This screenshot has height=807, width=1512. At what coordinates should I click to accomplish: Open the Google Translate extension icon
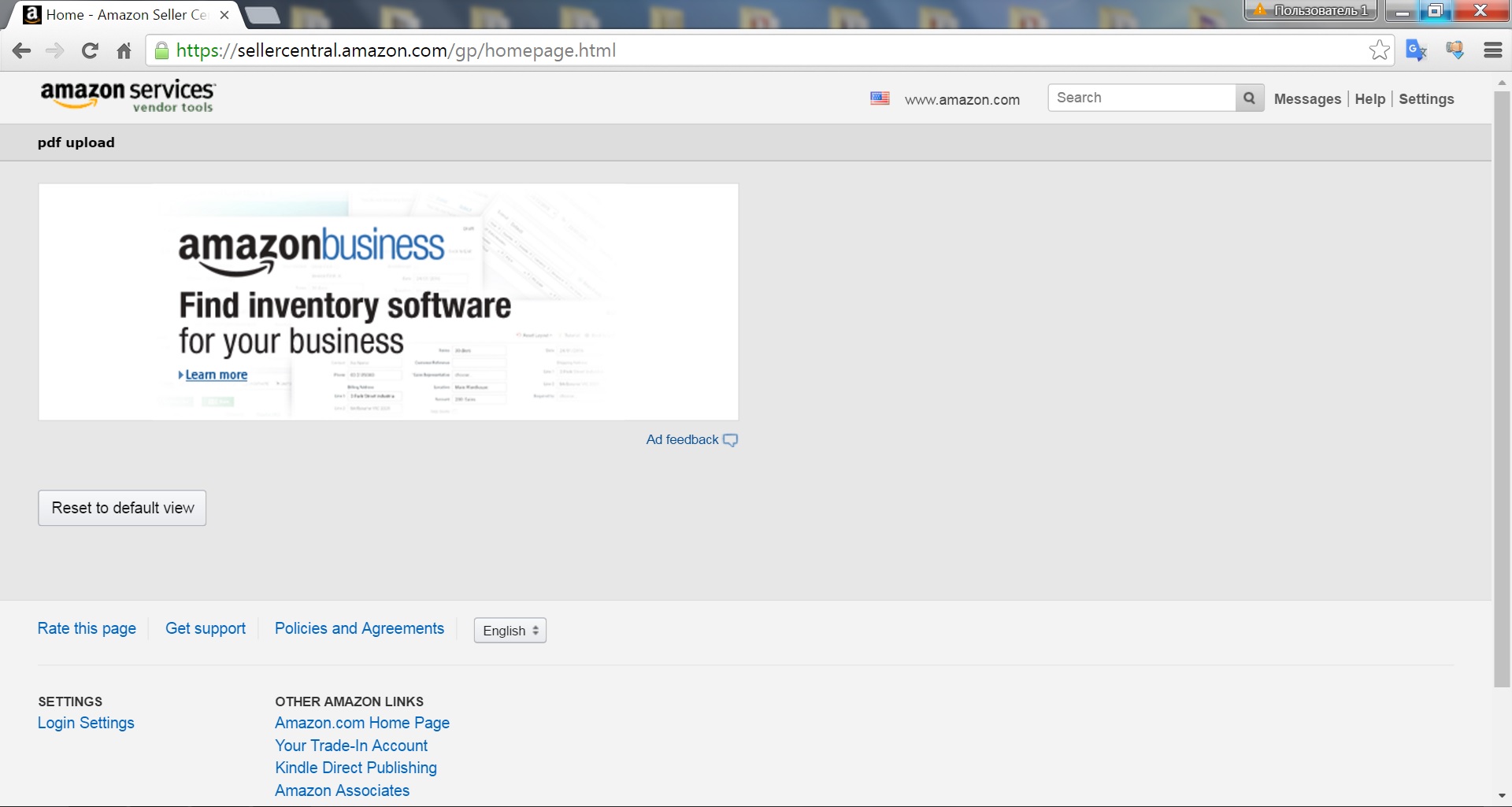(1417, 50)
